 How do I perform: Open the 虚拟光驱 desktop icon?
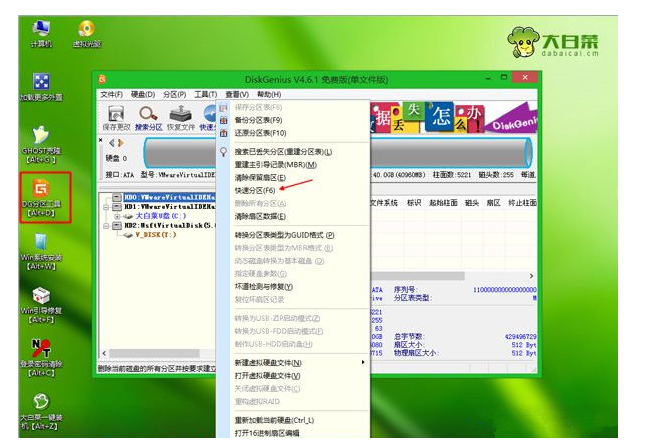(x=88, y=34)
